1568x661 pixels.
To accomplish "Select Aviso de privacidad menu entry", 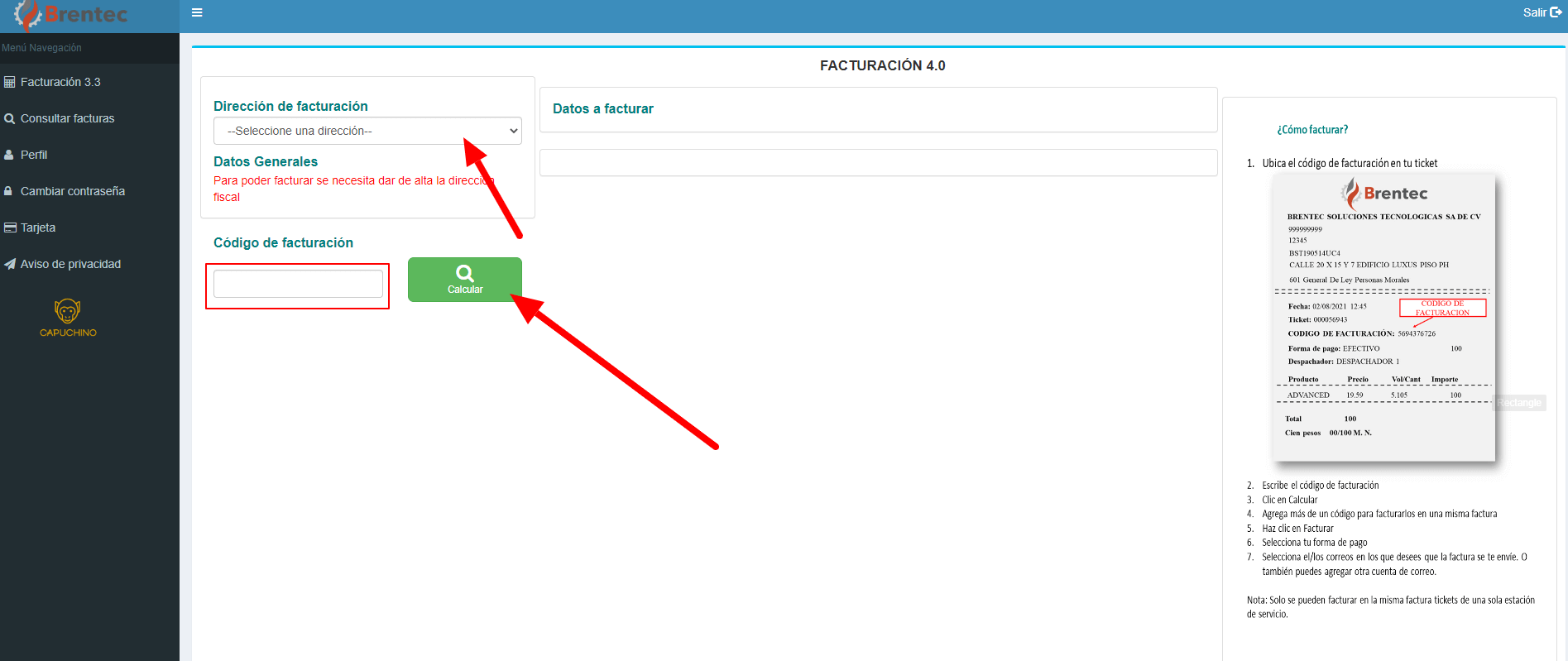I will coord(70,264).
